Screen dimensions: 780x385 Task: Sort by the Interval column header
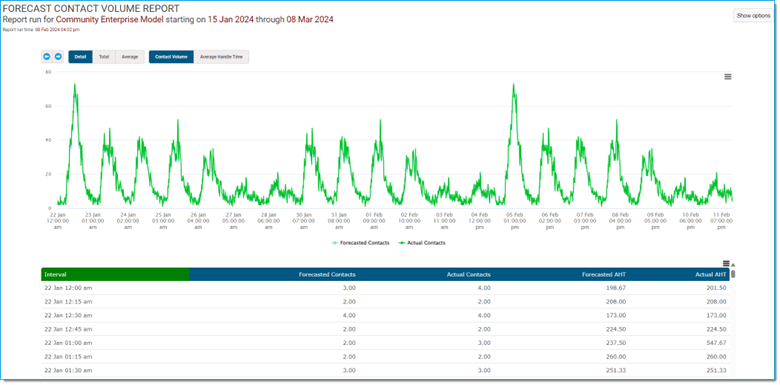tap(115, 274)
